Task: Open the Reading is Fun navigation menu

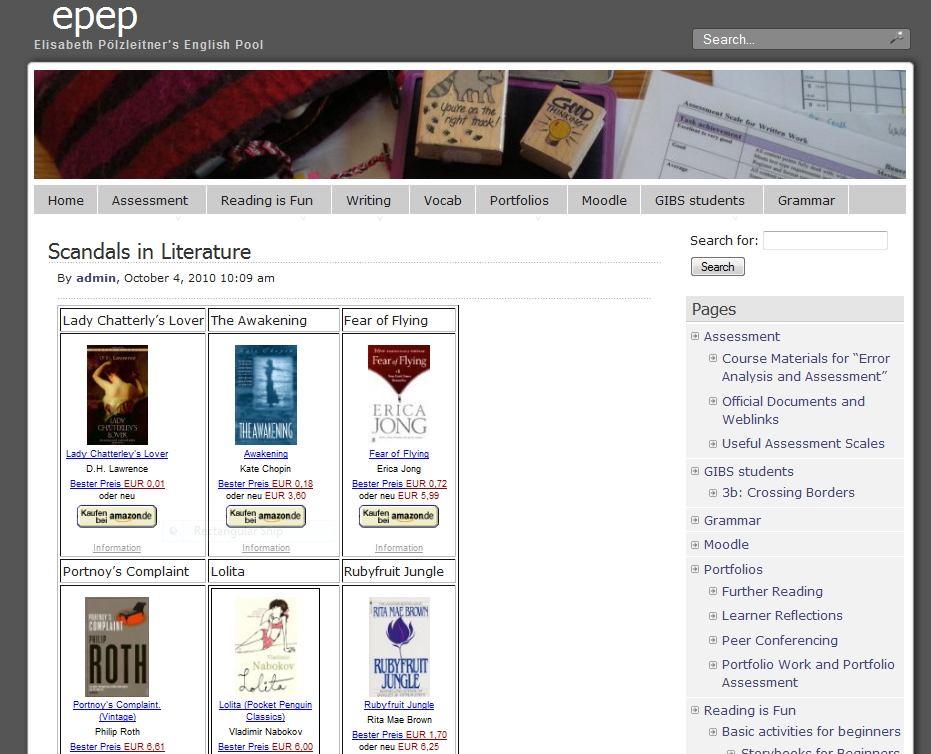Action: pyautogui.click(x=267, y=200)
